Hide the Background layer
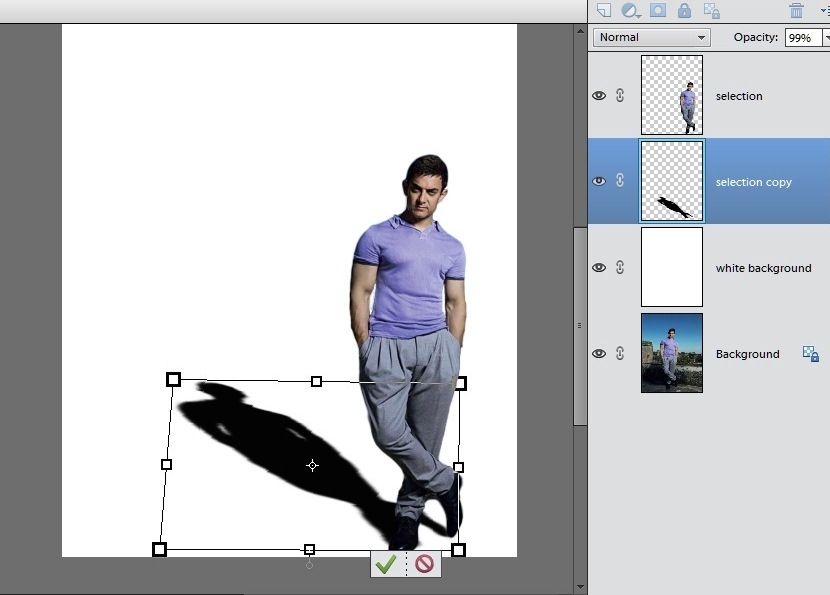The width and height of the screenshot is (830, 595). (x=599, y=353)
